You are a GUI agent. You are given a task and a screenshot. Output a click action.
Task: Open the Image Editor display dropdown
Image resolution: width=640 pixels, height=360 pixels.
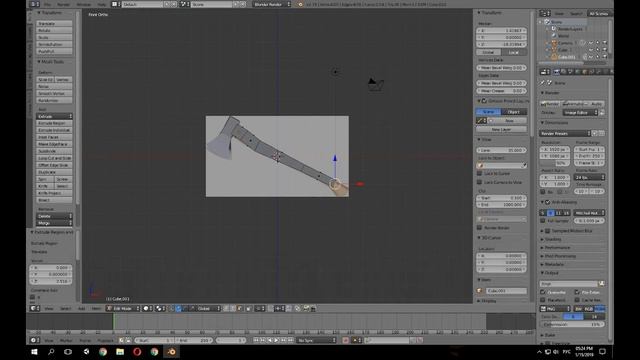(x=580, y=112)
